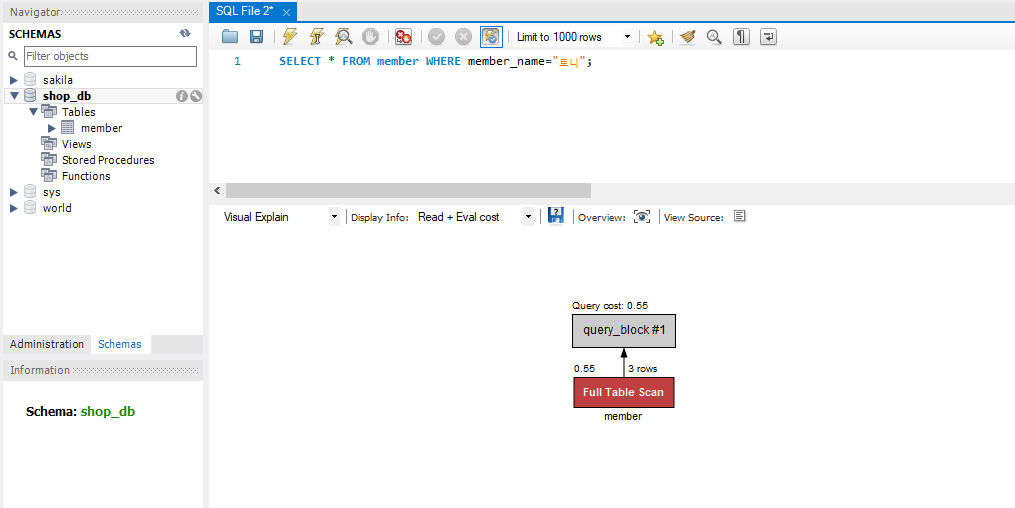The width and height of the screenshot is (1015, 508).
Task: Toggle the auto-commit mode button
Action: tap(491, 37)
